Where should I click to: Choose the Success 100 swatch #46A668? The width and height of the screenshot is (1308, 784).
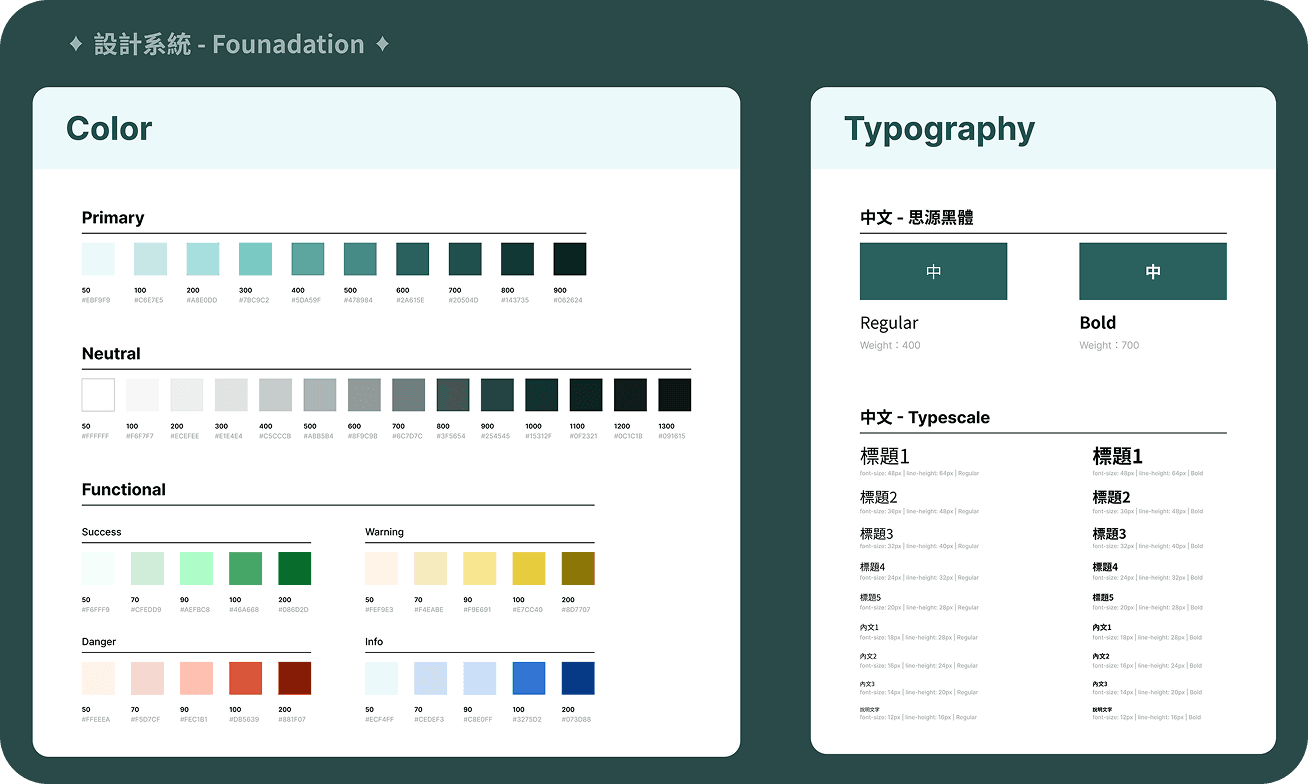click(x=245, y=569)
